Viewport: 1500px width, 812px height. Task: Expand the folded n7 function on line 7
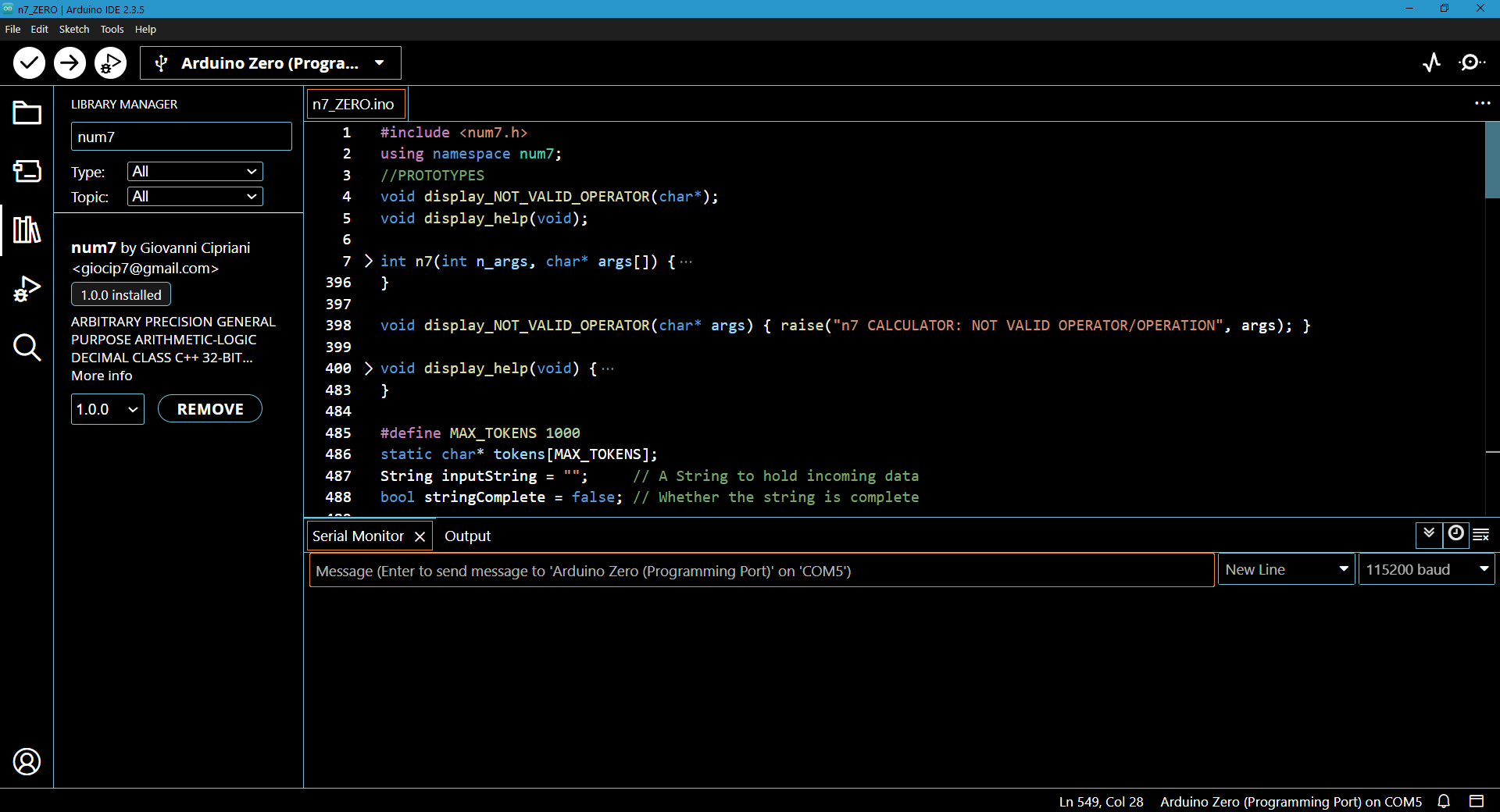[x=369, y=261]
